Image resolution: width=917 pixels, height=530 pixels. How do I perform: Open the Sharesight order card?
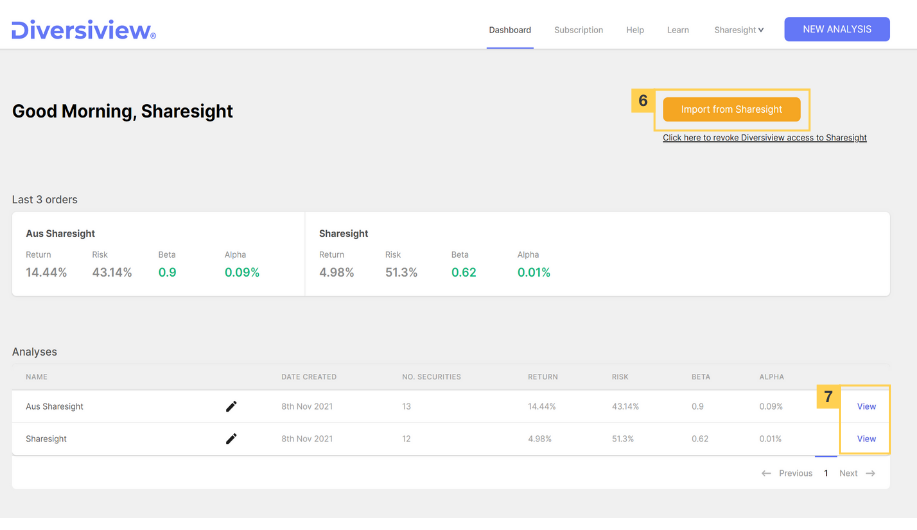tap(597, 254)
